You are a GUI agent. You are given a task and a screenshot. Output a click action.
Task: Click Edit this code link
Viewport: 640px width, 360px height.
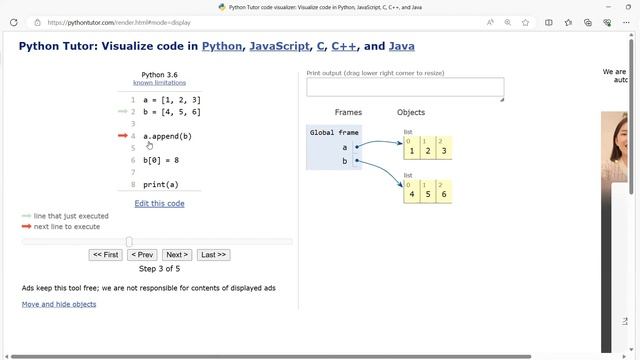coord(159,203)
